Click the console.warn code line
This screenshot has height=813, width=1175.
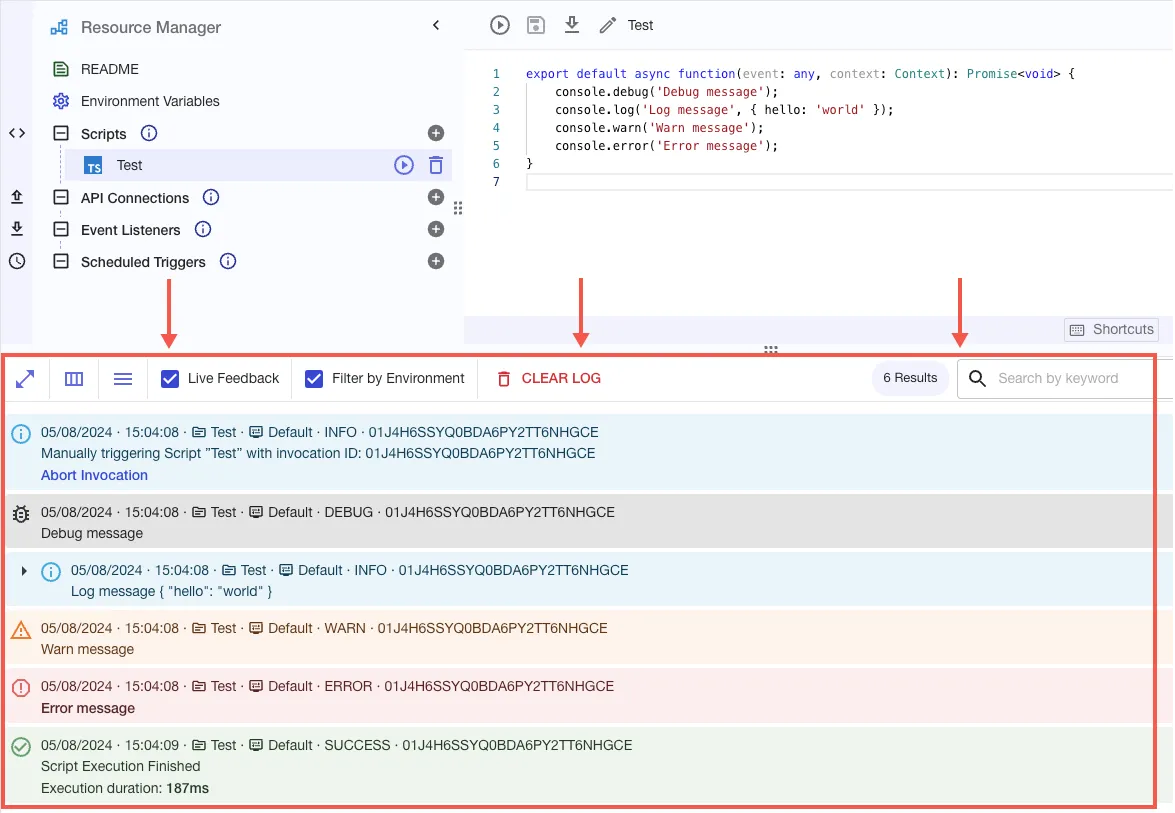click(x=659, y=128)
